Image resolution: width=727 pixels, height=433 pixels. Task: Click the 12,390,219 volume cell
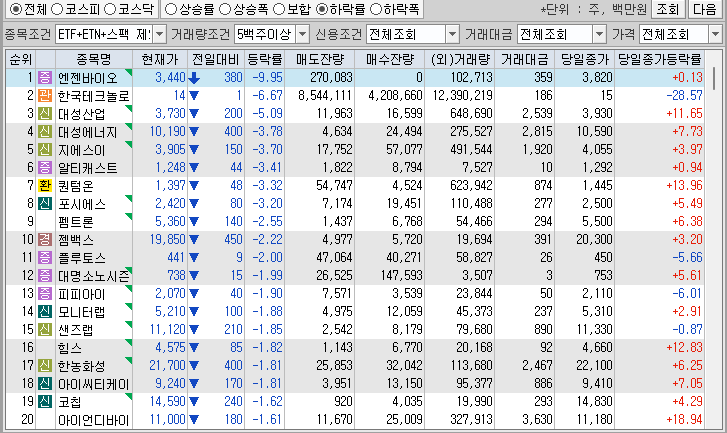coord(462,96)
